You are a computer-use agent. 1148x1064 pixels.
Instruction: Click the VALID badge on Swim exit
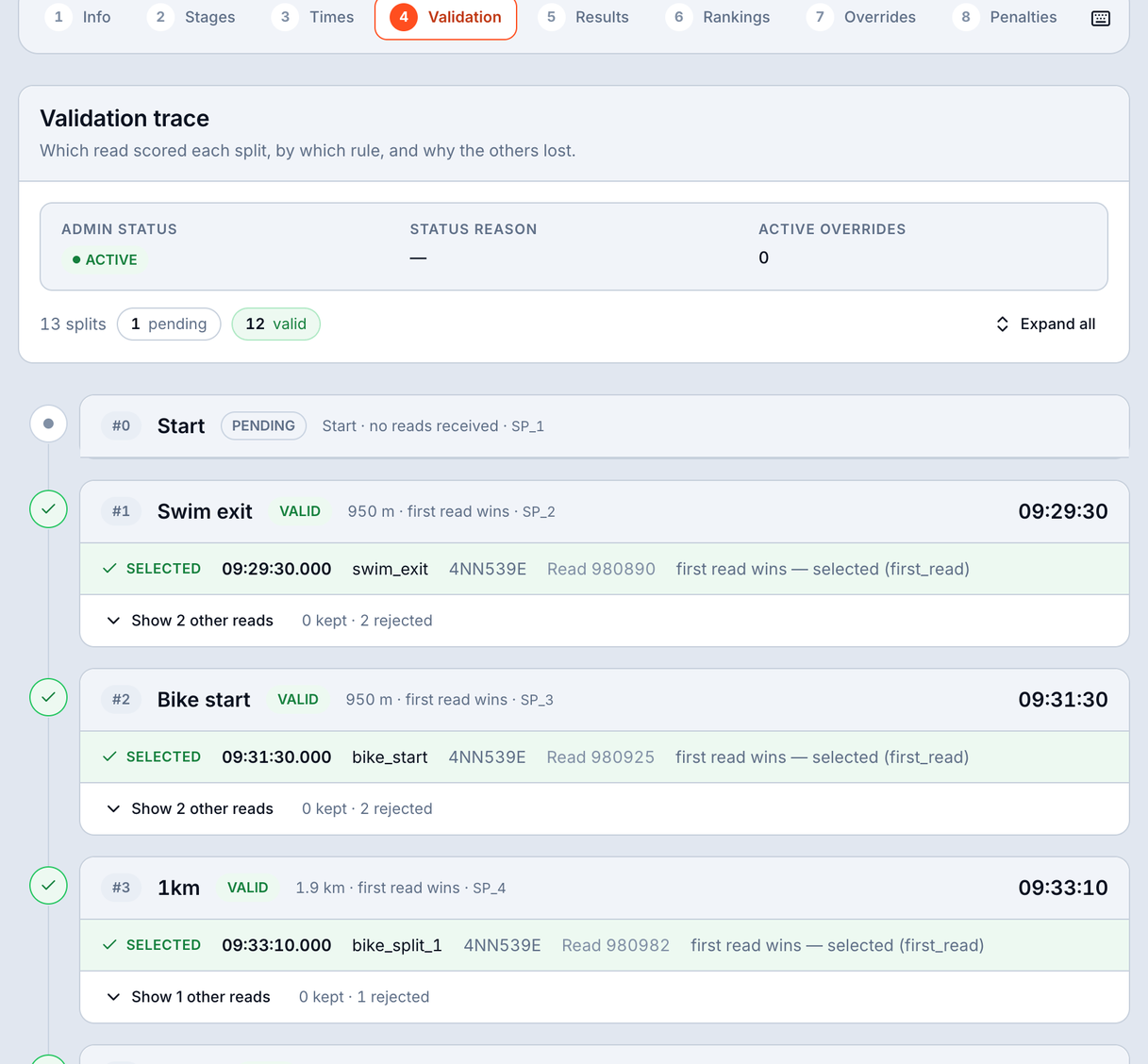click(x=300, y=511)
